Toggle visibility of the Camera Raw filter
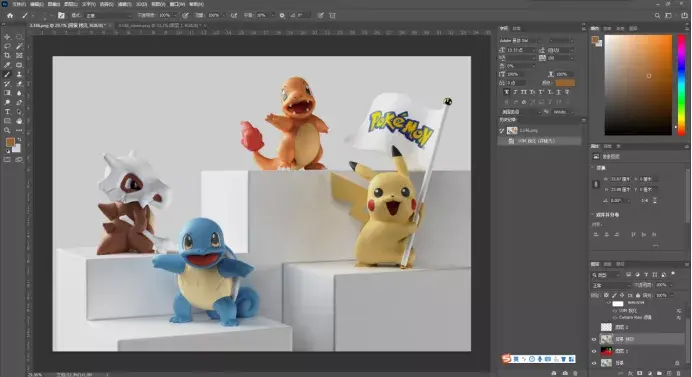 (x=615, y=318)
